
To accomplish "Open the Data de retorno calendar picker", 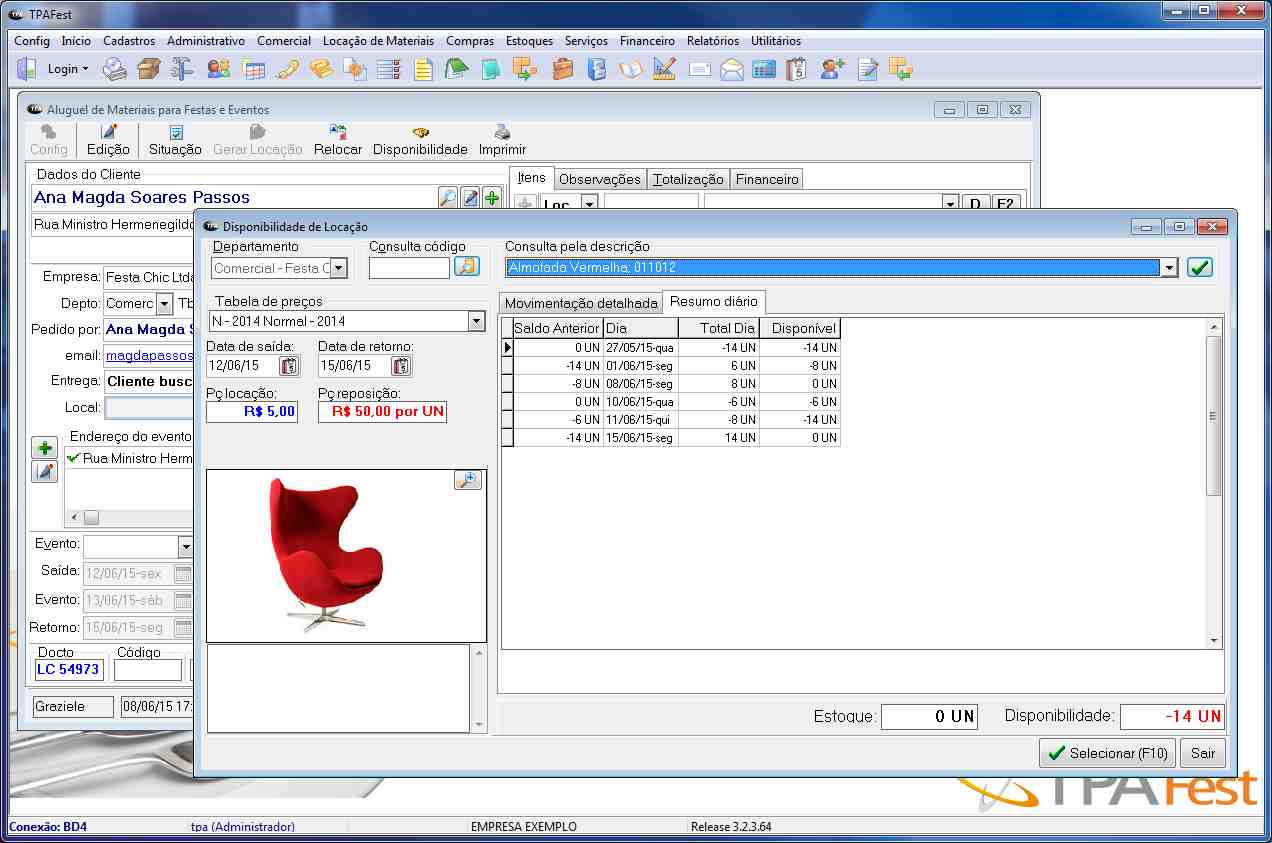I will (x=401, y=366).
